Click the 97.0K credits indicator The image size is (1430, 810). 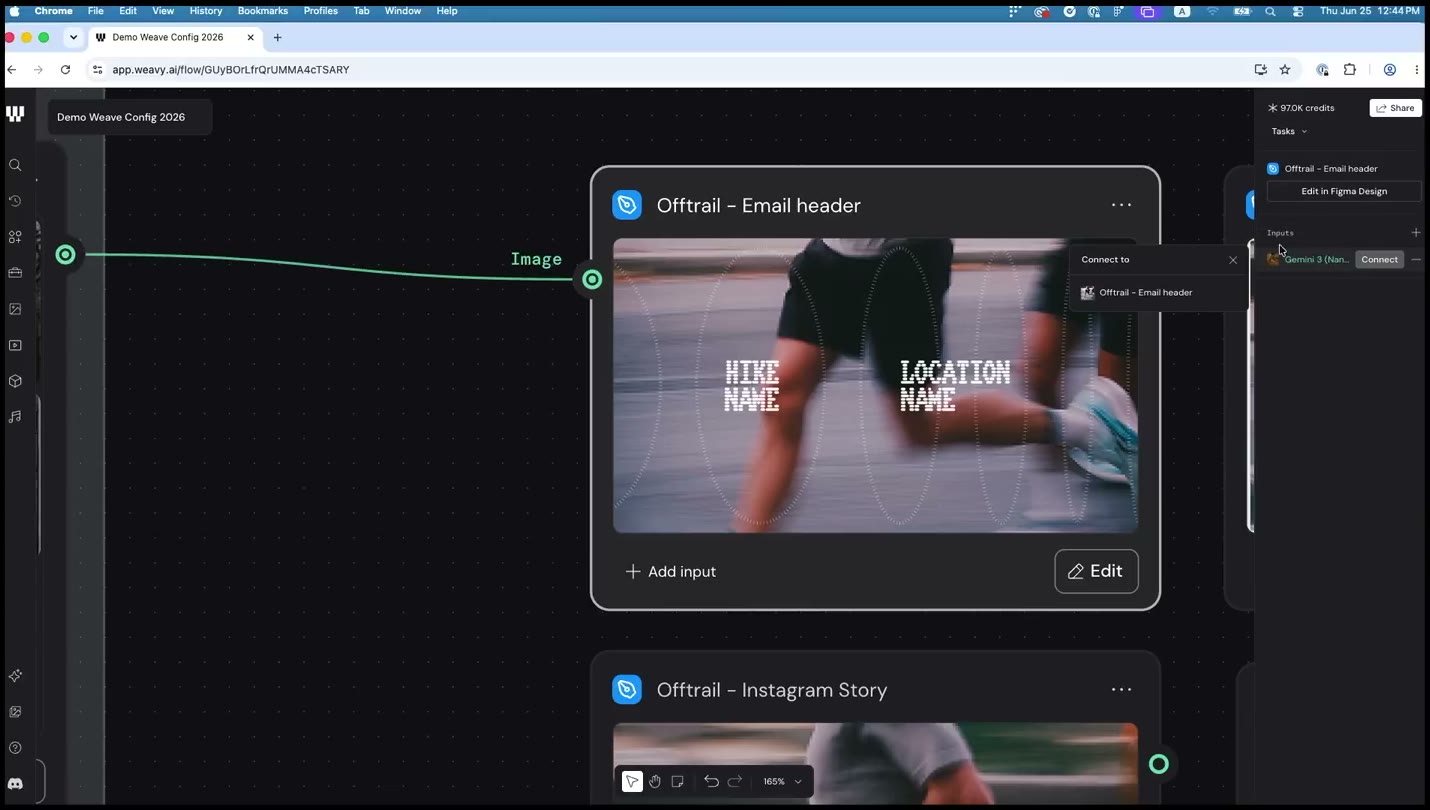coord(1301,108)
